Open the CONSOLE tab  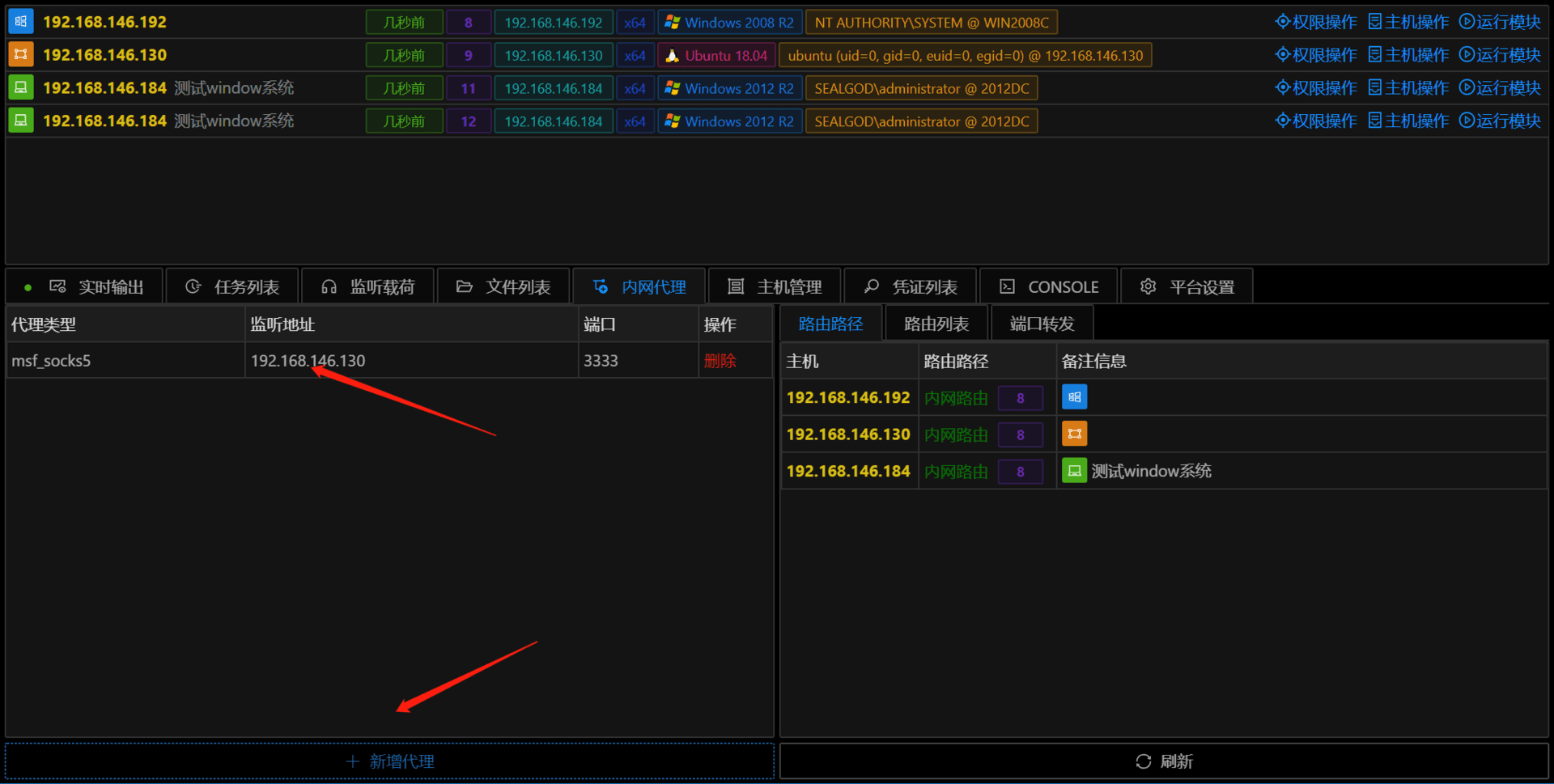[1049, 286]
